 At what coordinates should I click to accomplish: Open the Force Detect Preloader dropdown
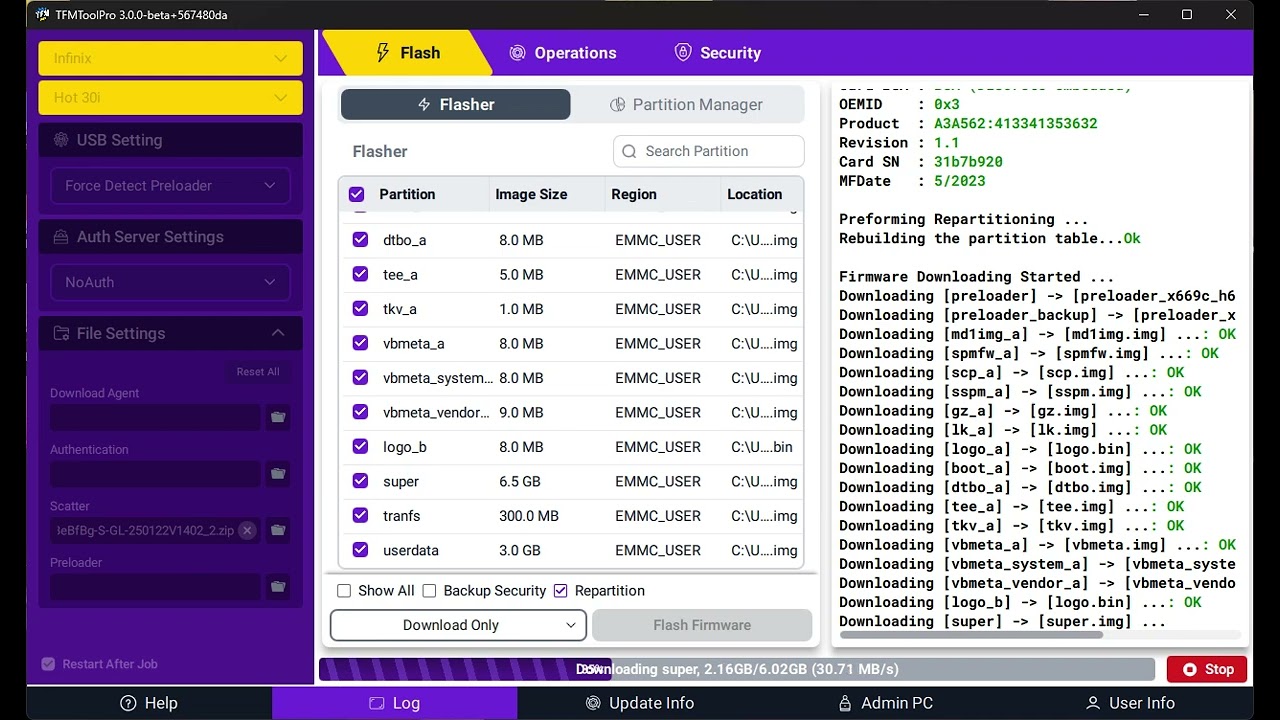(170, 185)
